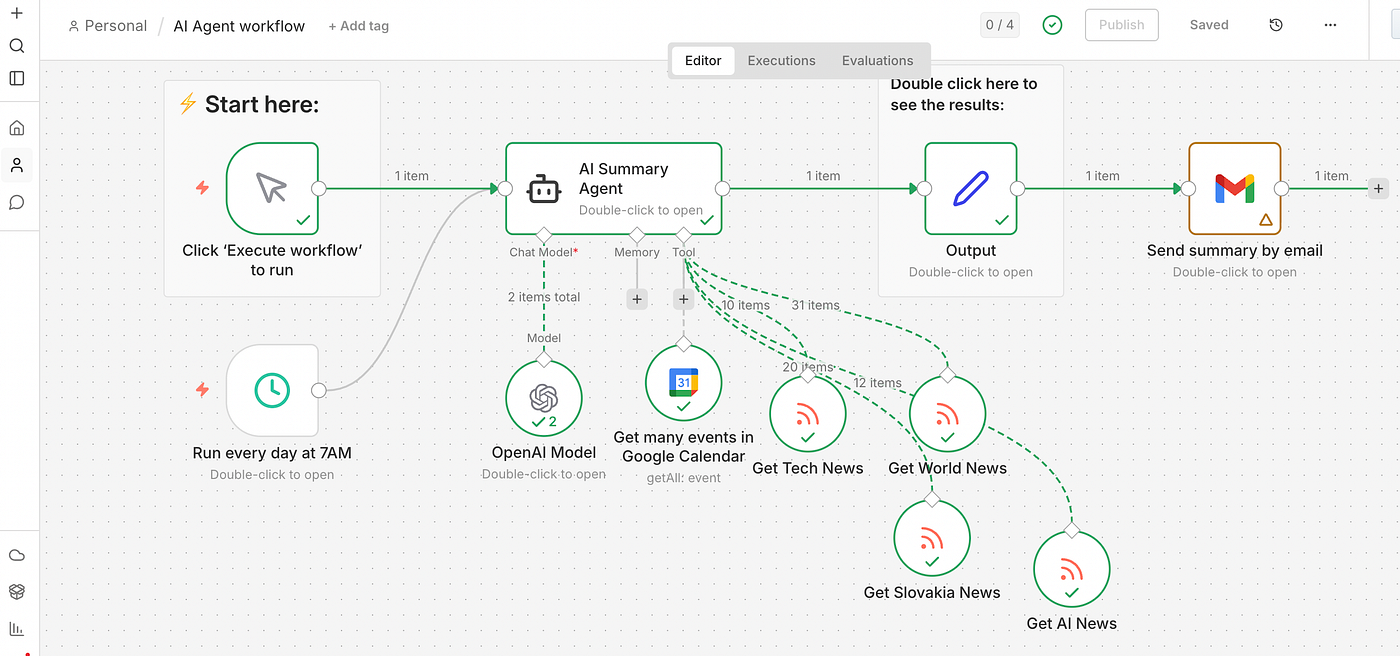Select the Get Tech News RSS node
1400x656 pixels.
coord(808,413)
